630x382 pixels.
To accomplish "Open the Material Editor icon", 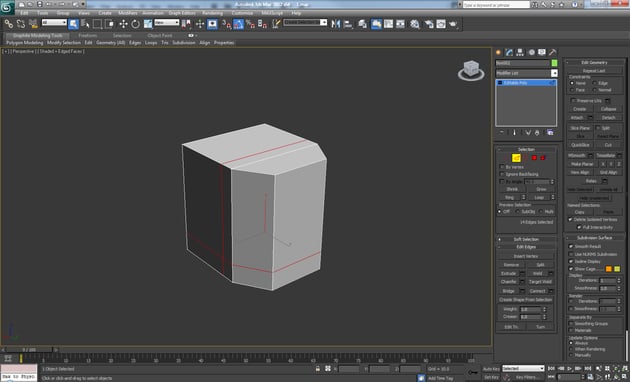I will (x=415, y=24).
